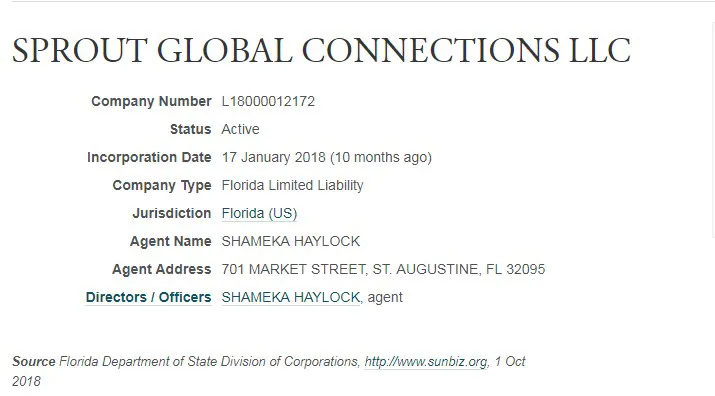The height and width of the screenshot is (396, 715).
Task: Click the Florida Limited Liability company type
Action: [292, 186]
